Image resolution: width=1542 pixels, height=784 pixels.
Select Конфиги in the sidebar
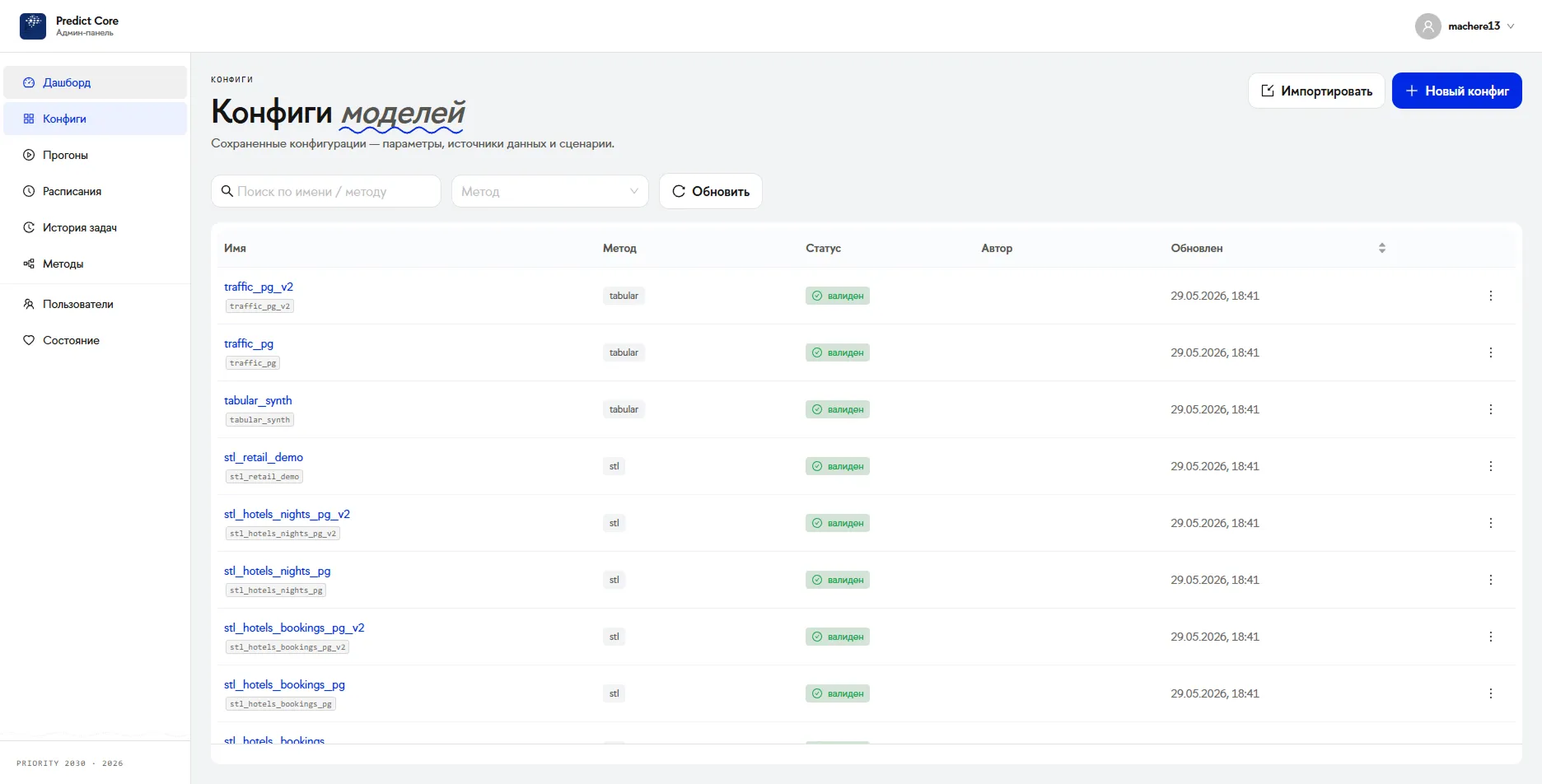point(96,119)
